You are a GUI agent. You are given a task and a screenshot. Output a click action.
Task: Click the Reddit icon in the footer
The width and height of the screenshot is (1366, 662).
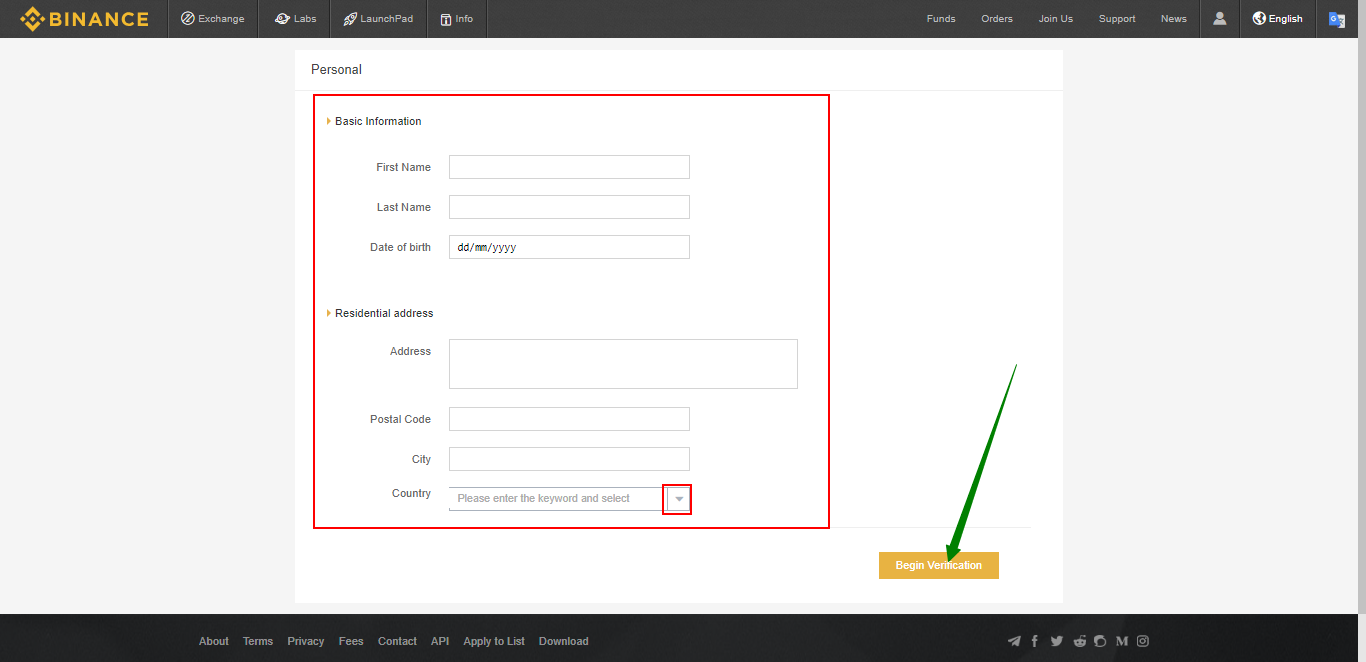coord(1080,641)
